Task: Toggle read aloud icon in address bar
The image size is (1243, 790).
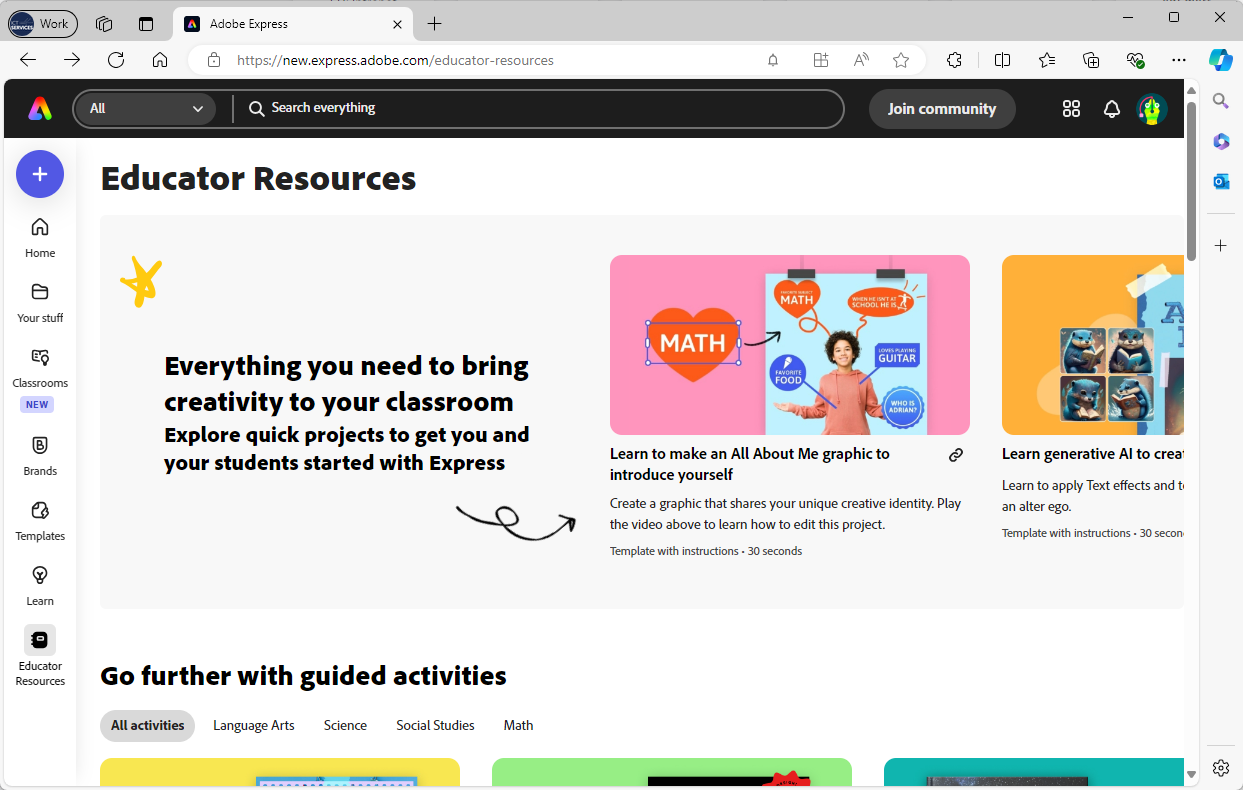Action: [861, 60]
